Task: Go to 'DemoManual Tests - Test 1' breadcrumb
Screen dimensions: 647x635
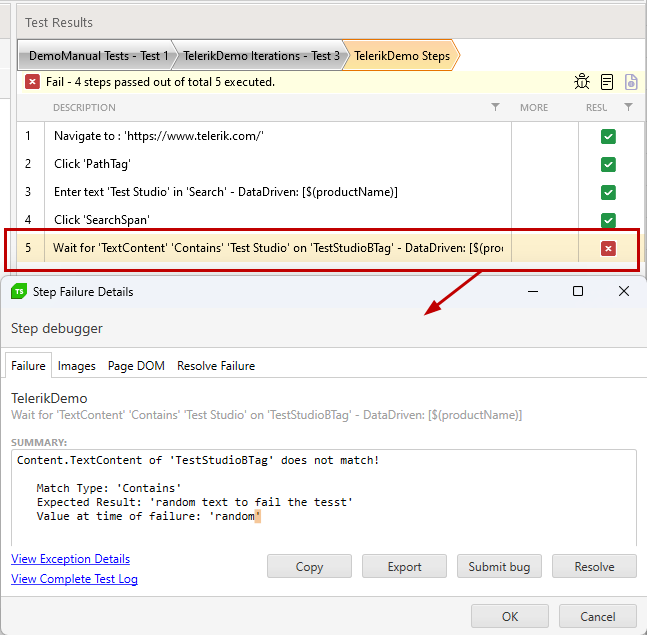Action: pyautogui.click(x=98, y=56)
